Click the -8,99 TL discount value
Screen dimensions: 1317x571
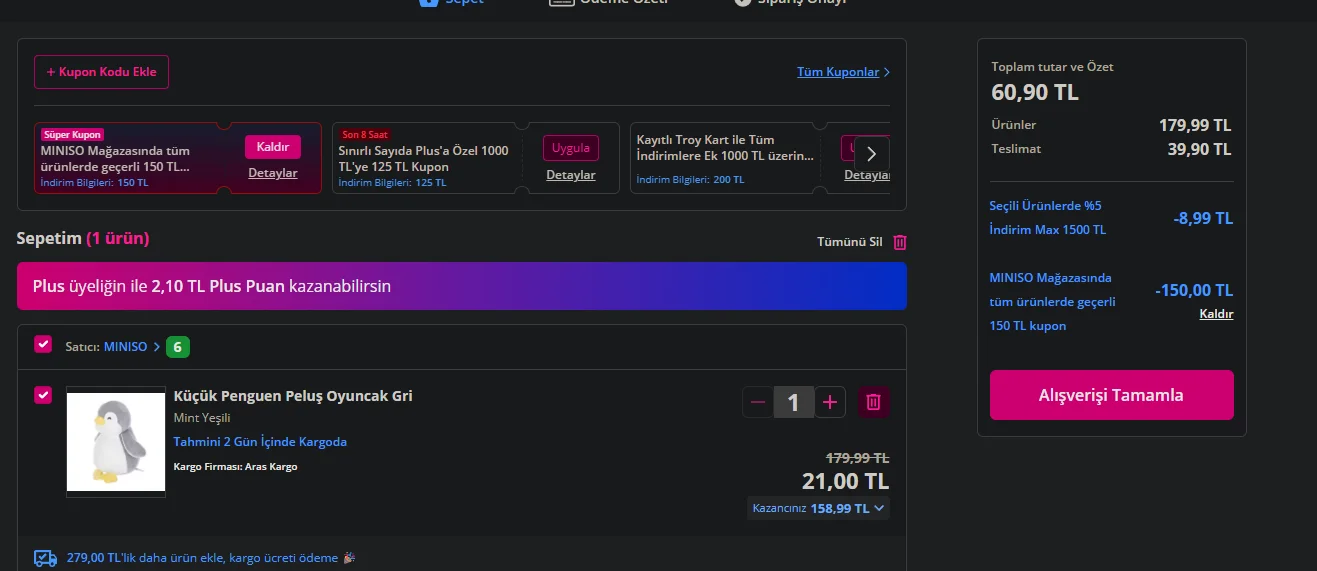[1203, 218]
